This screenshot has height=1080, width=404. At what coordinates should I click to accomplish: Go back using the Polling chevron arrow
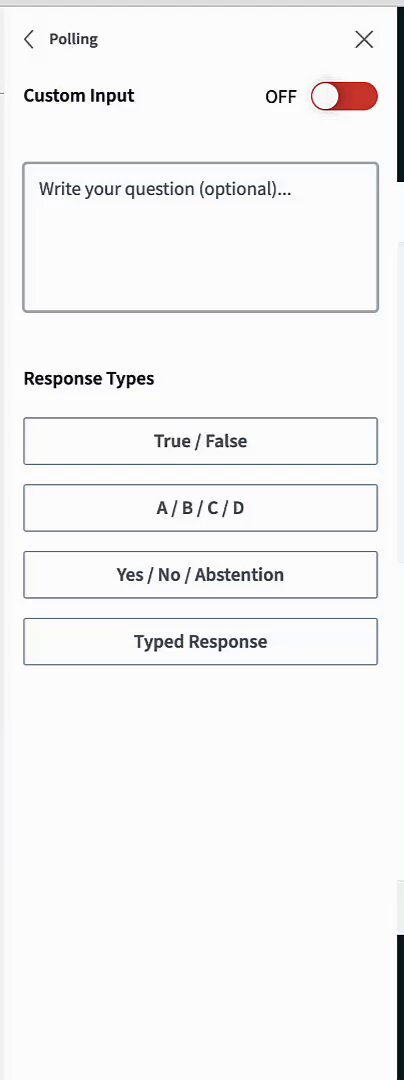(28, 39)
